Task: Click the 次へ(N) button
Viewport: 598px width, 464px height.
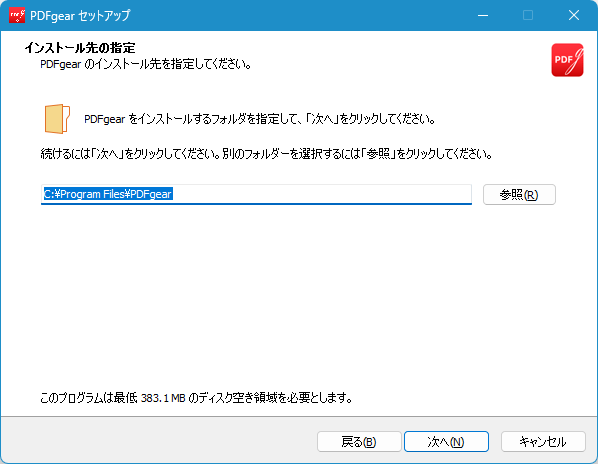Action: [x=446, y=442]
